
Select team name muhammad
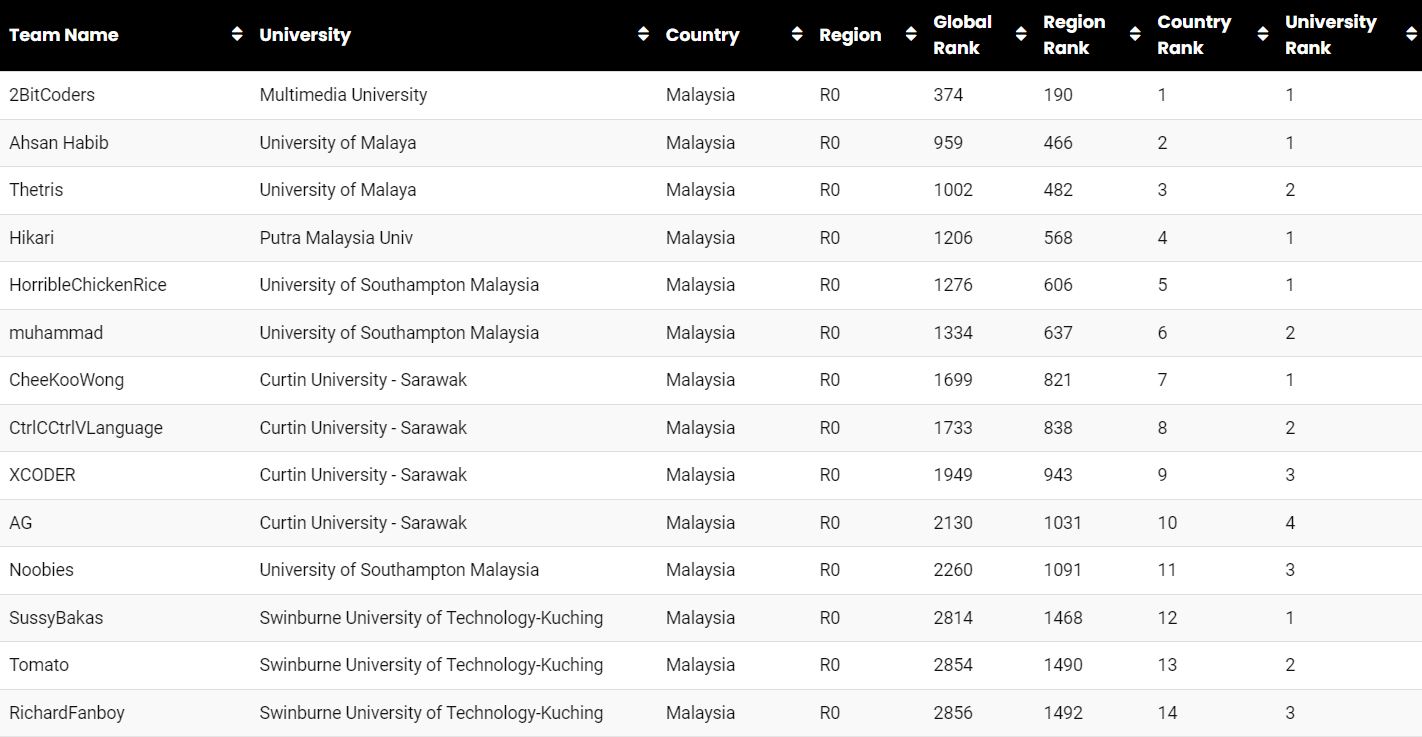56,333
